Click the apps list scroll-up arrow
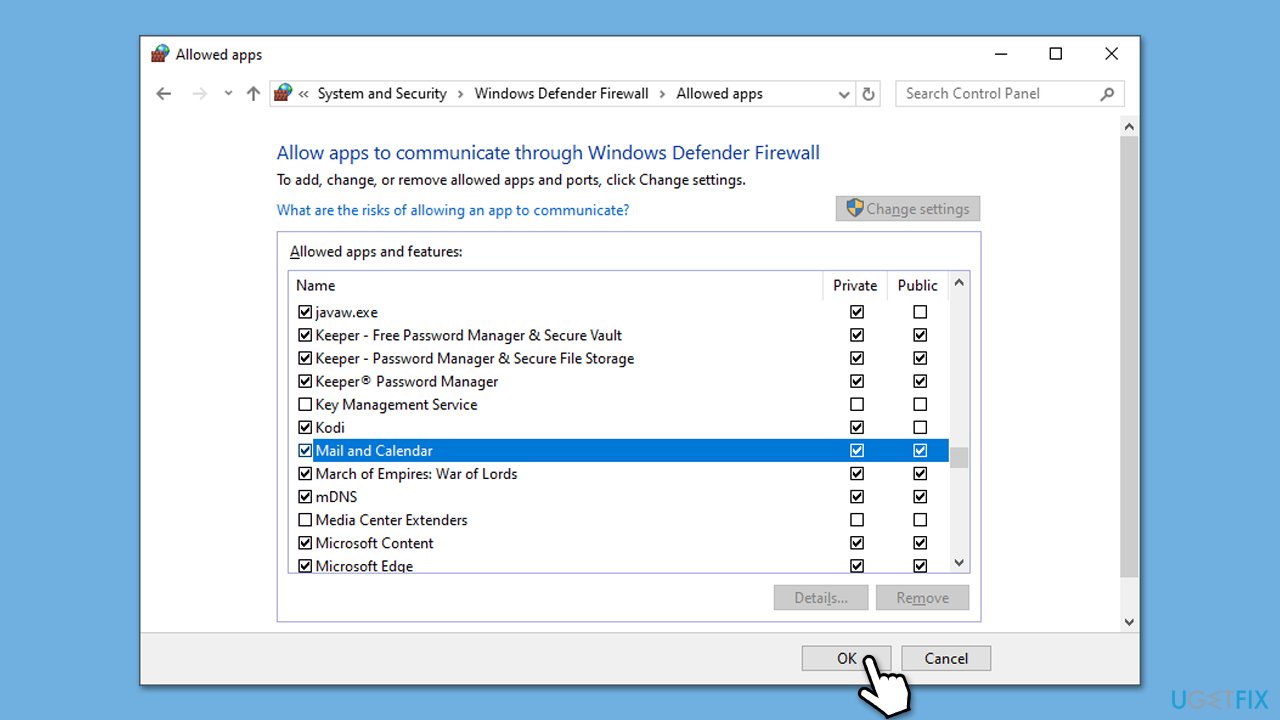Screen dimensions: 1280x720 [x=959, y=282]
